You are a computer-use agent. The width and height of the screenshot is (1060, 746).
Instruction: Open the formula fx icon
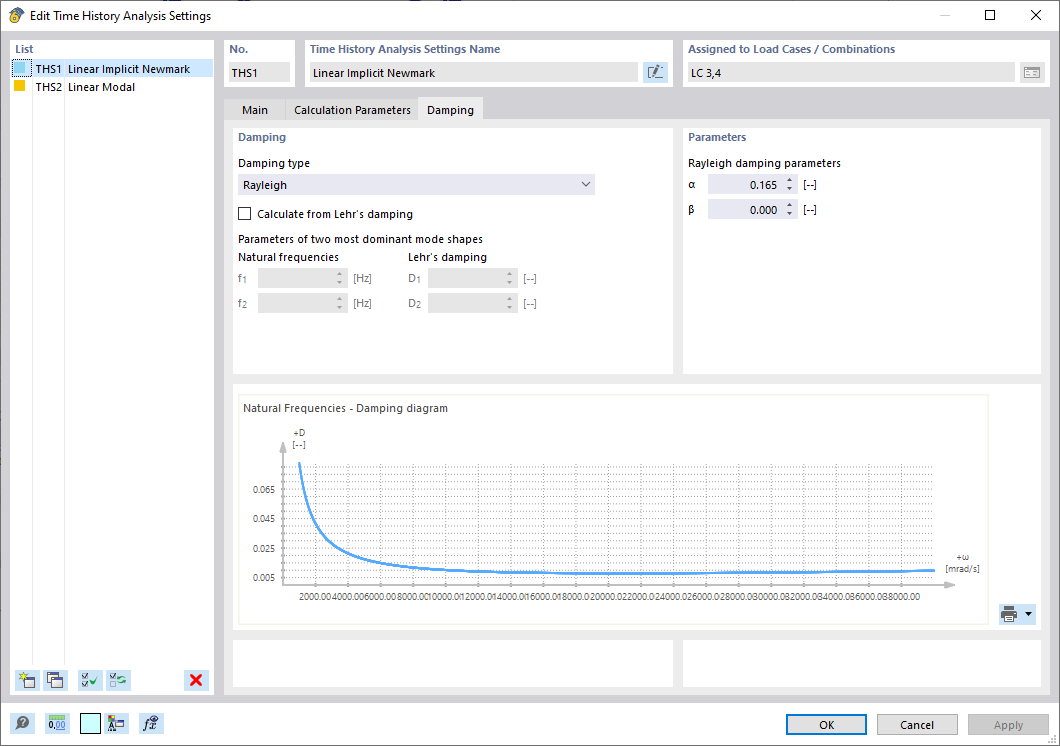tap(151, 724)
